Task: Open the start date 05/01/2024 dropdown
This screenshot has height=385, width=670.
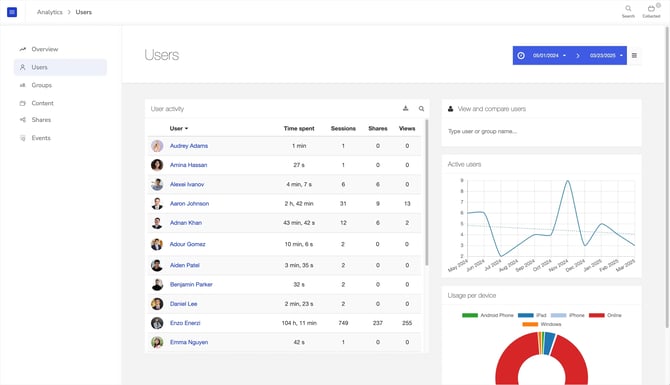Action: 549,56
